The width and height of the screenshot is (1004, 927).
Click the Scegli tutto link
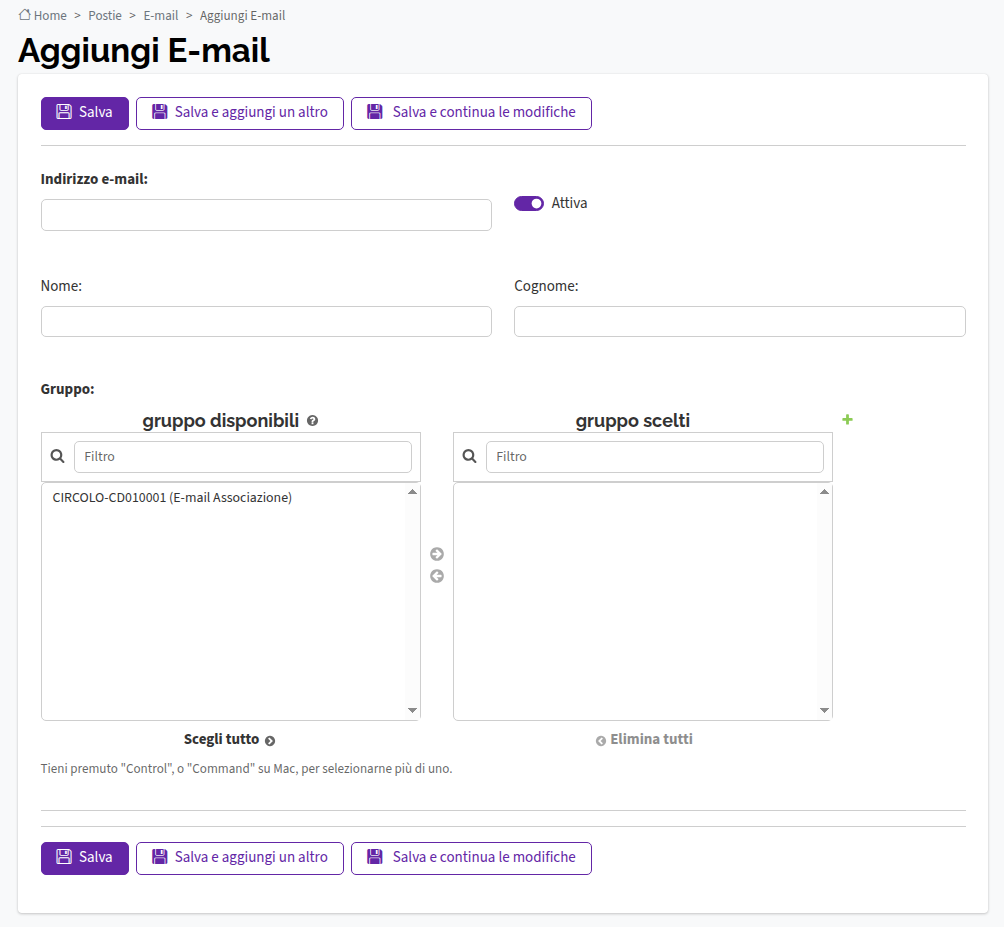(229, 739)
